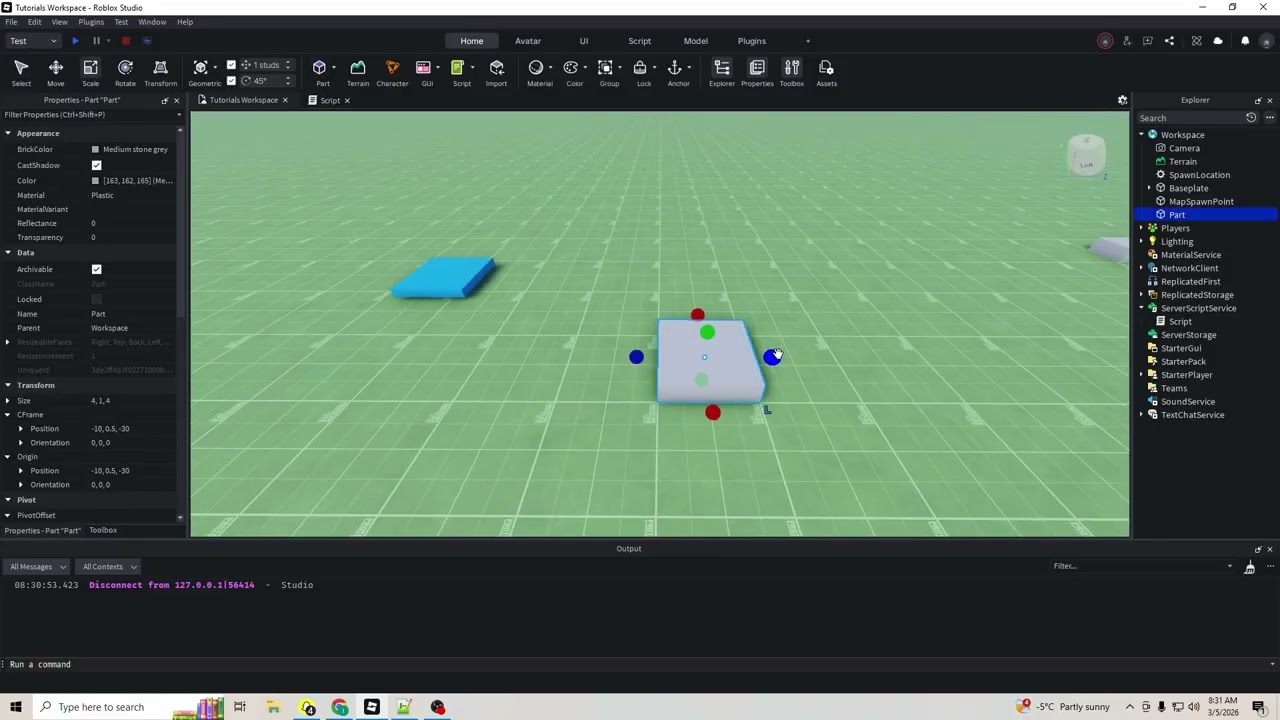Choose the Rotate tool
The height and width of the screenshot is (720, 1280).
pos(125,73)
